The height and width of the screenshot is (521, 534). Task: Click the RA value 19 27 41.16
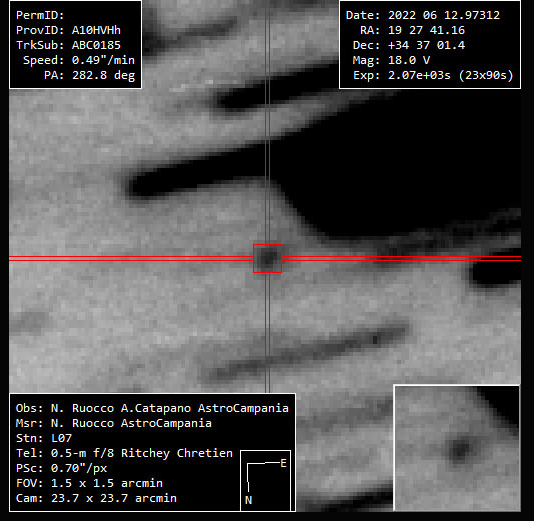click(426, 30)
